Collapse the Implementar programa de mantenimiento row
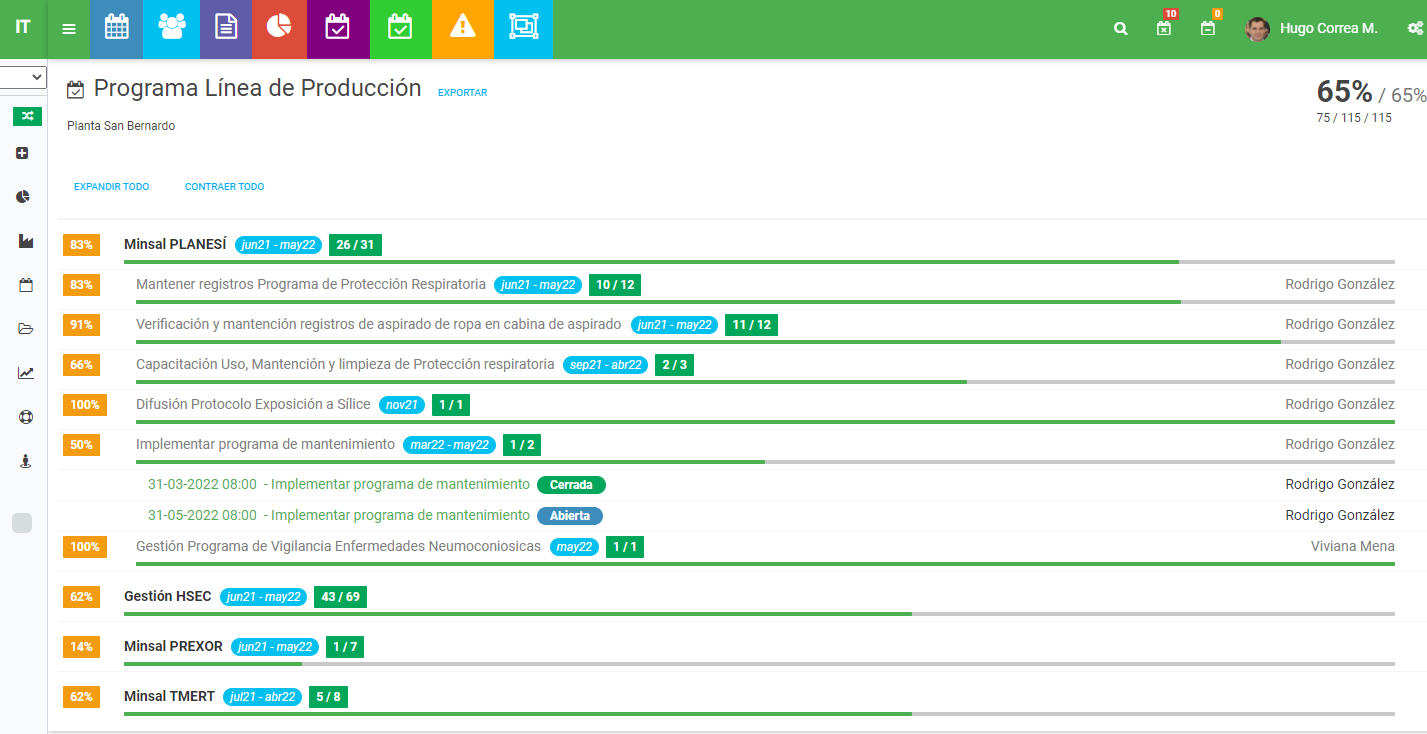Screen dimensions: 1427x734 [265, 444]
